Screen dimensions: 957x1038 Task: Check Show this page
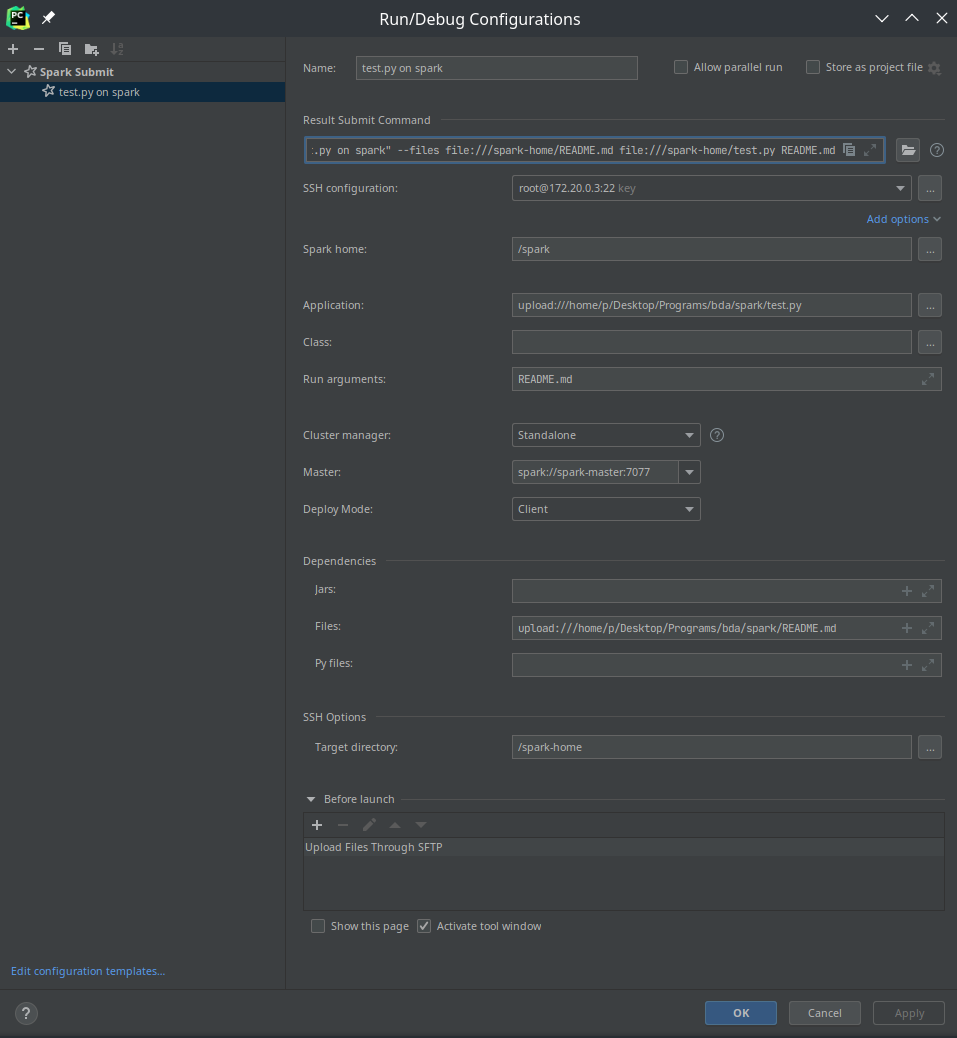[318, 926]
